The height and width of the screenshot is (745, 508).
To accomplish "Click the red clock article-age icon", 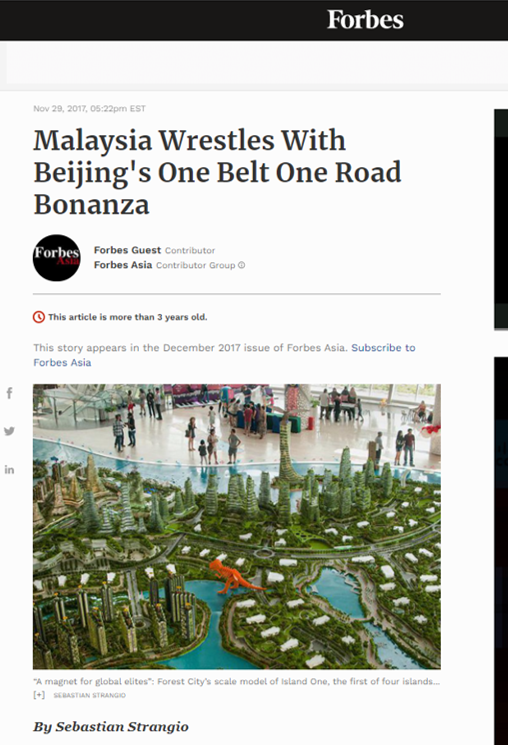I will pos(38,317).
